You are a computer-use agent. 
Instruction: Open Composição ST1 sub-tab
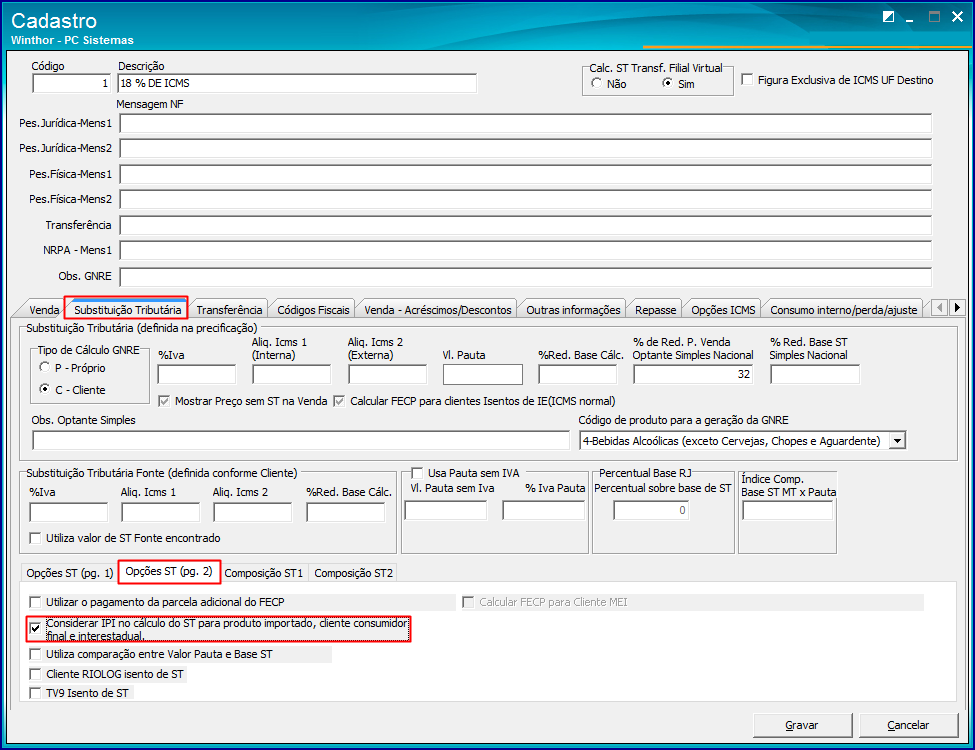tap(264, 573)
